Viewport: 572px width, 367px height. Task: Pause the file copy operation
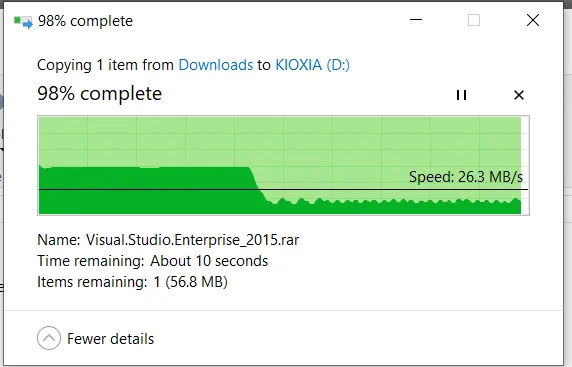[461, 95]
